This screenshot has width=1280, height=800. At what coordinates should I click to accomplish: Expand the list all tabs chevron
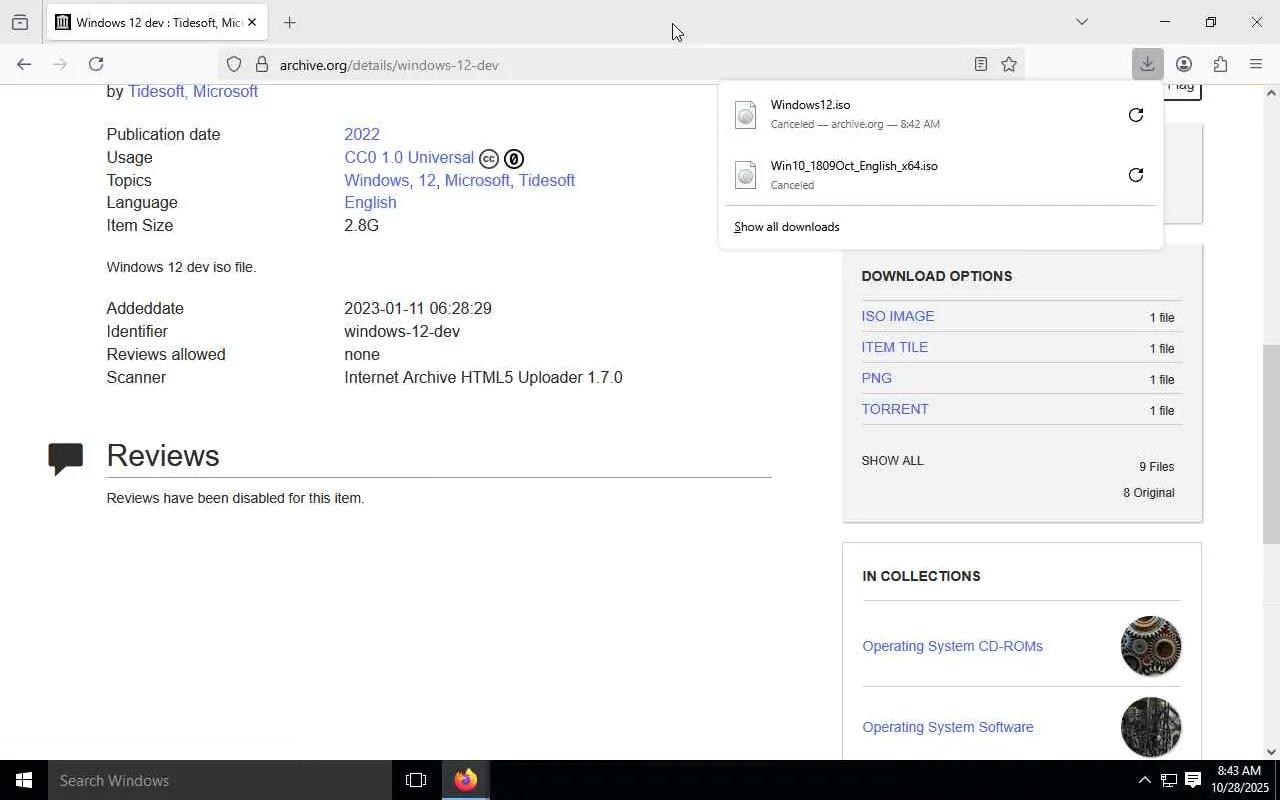pyautogui.click(x=1081, y=22)
